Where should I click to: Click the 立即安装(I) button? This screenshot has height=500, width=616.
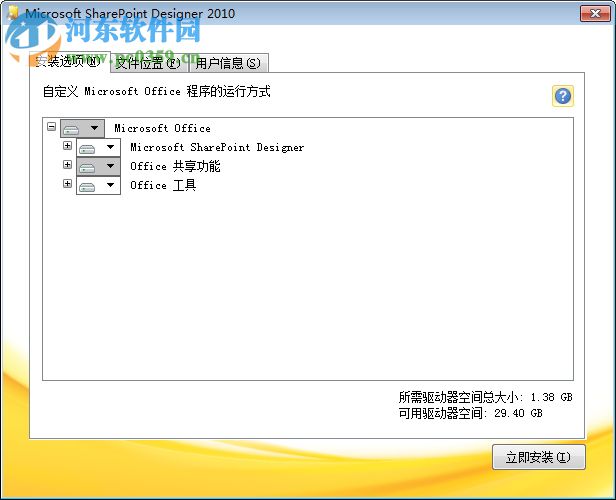tap(539, 457)
